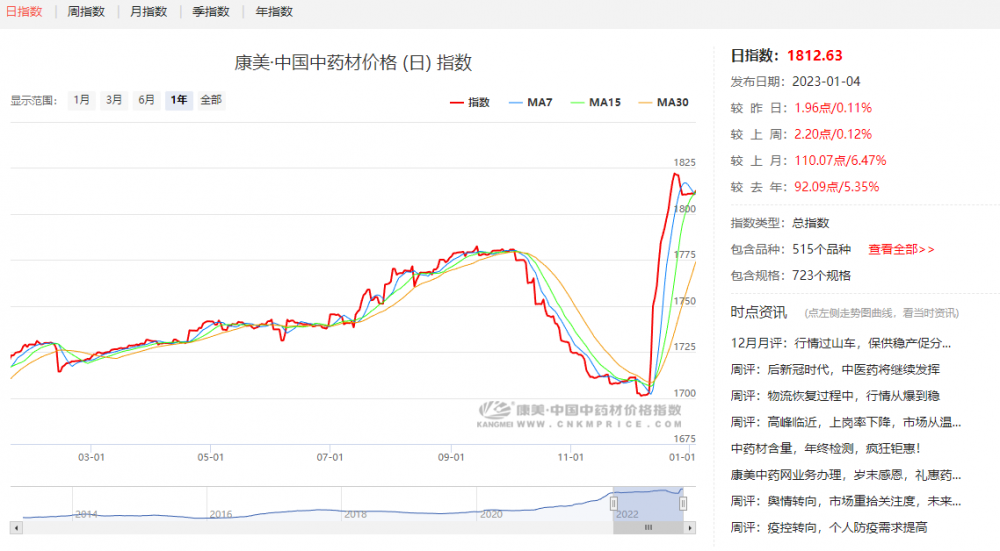Screen dimensions: 1000x551
Task: Click the horizontal scrollbar thumb grip
Action: click(x=649, y=528)
